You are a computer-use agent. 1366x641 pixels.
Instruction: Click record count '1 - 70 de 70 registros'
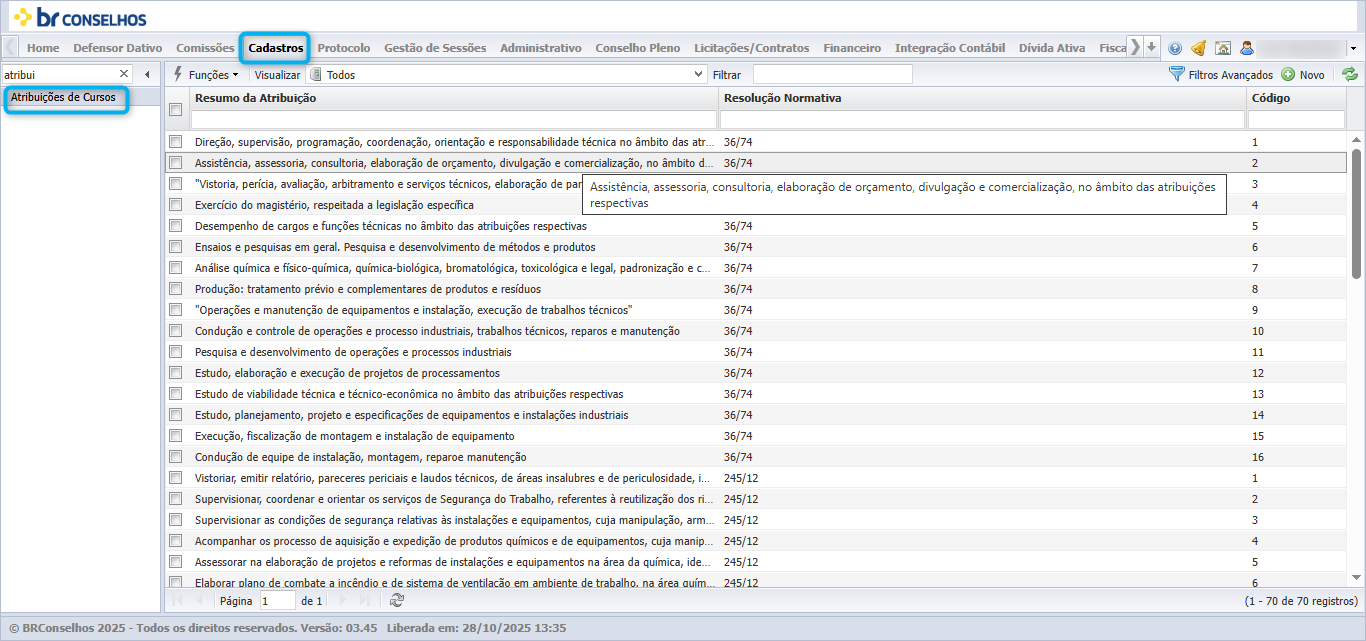point(1300,601)
